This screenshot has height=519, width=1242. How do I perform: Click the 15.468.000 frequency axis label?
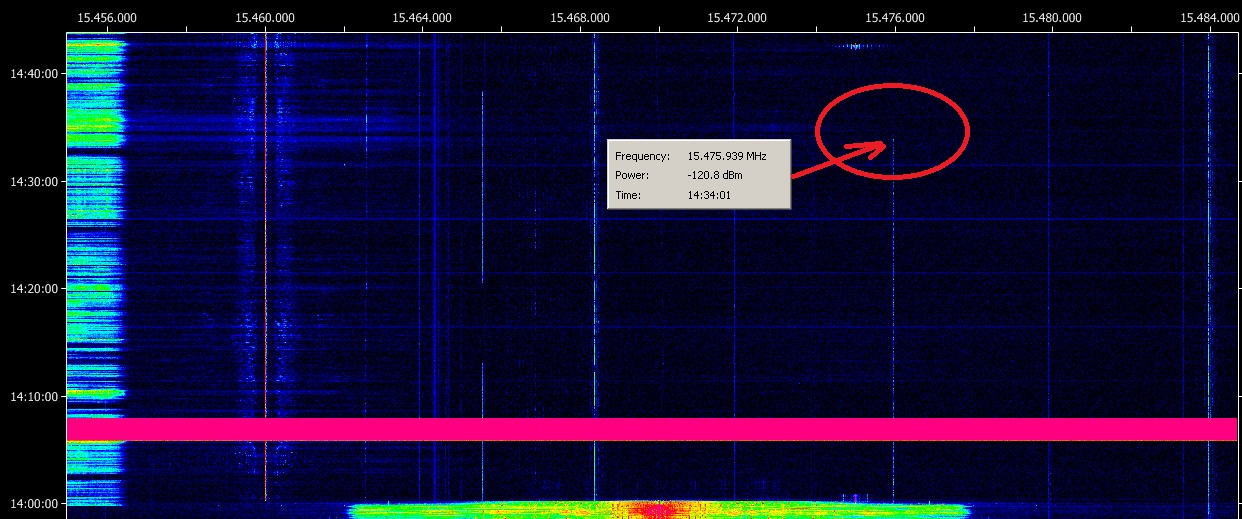point(580,17)
